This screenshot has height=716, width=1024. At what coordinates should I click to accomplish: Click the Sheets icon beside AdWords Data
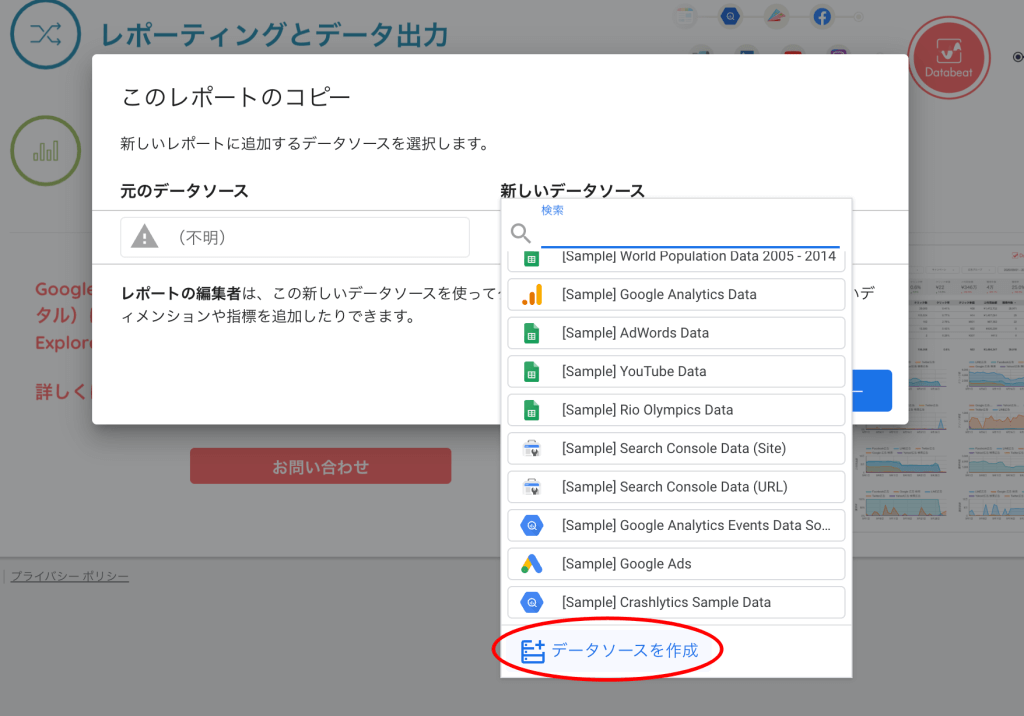(x=532, y=333)
